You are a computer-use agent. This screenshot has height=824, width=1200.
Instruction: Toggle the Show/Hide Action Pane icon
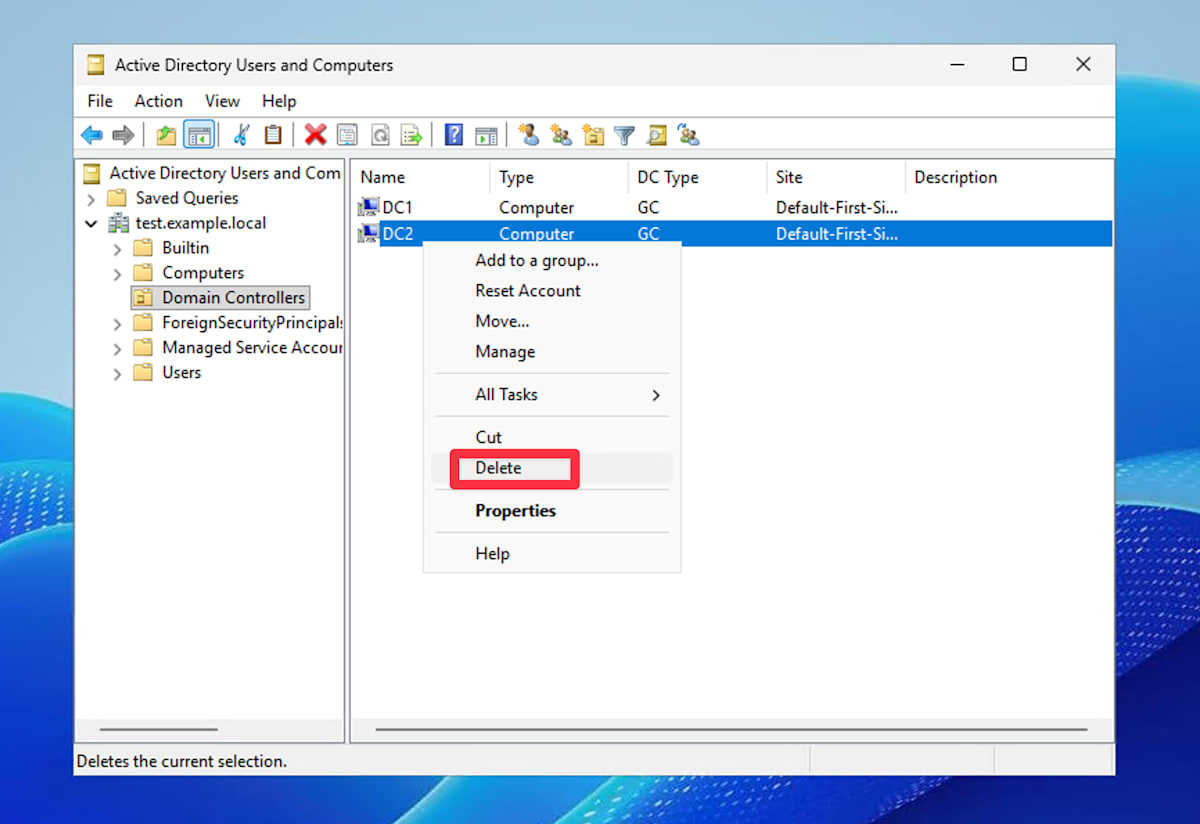point(486,135)
